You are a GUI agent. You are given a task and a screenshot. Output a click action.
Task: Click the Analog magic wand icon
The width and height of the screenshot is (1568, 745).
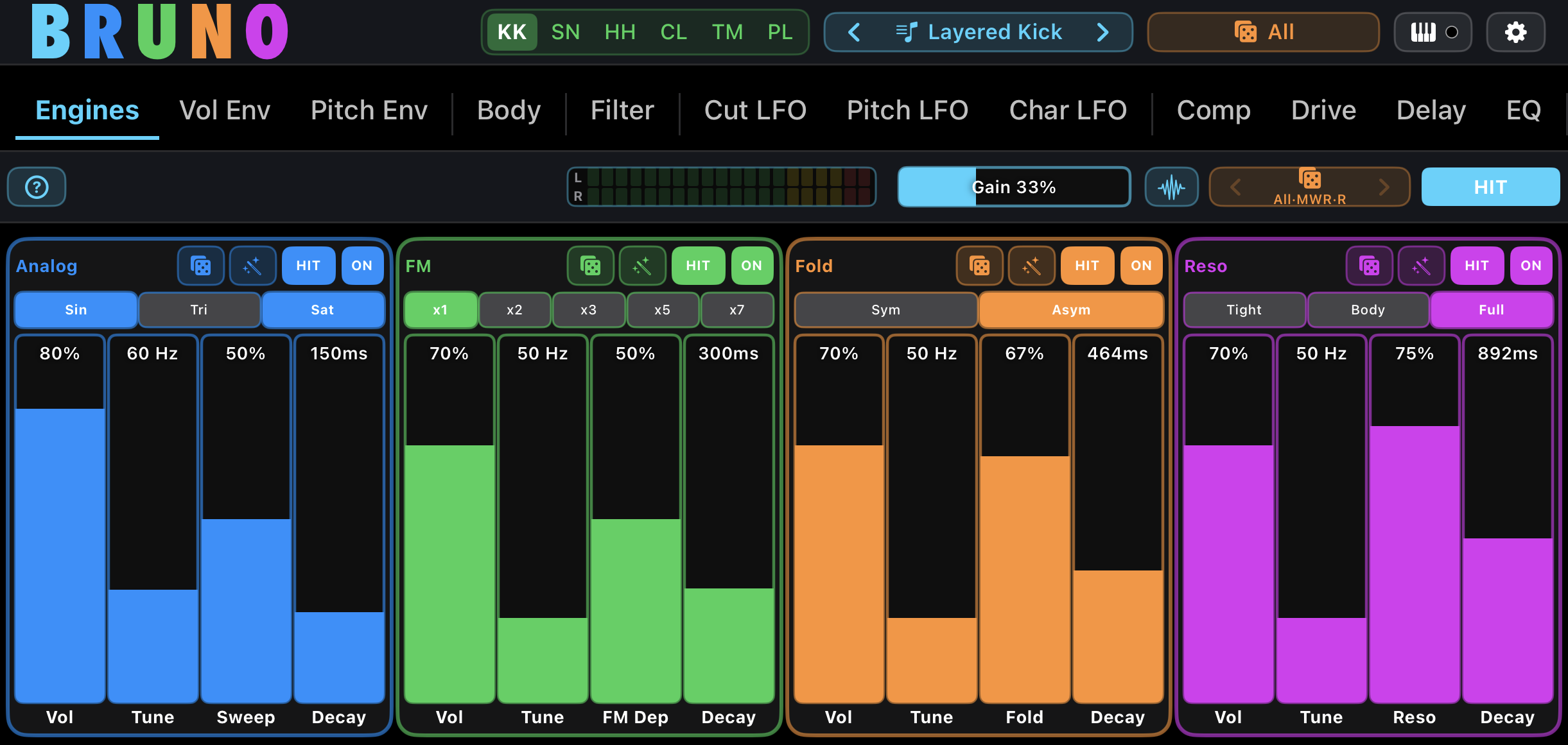(x=253, y=266)
